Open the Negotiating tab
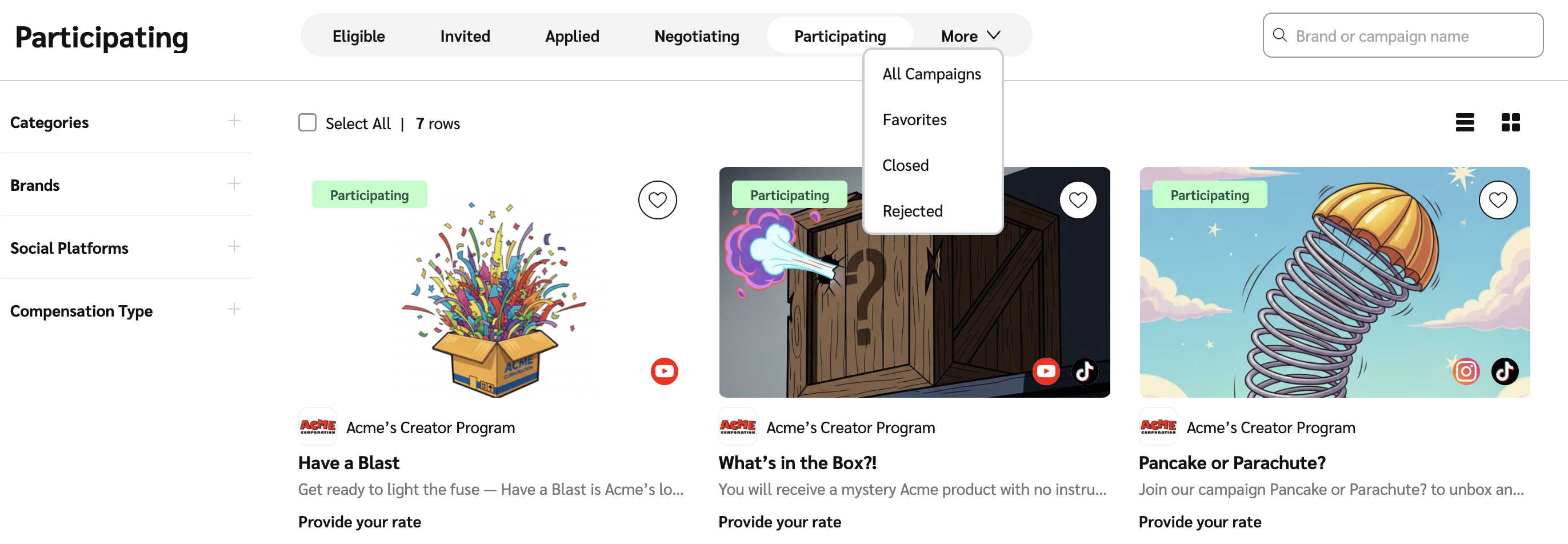1568x544 pixels. pos(697,36)
